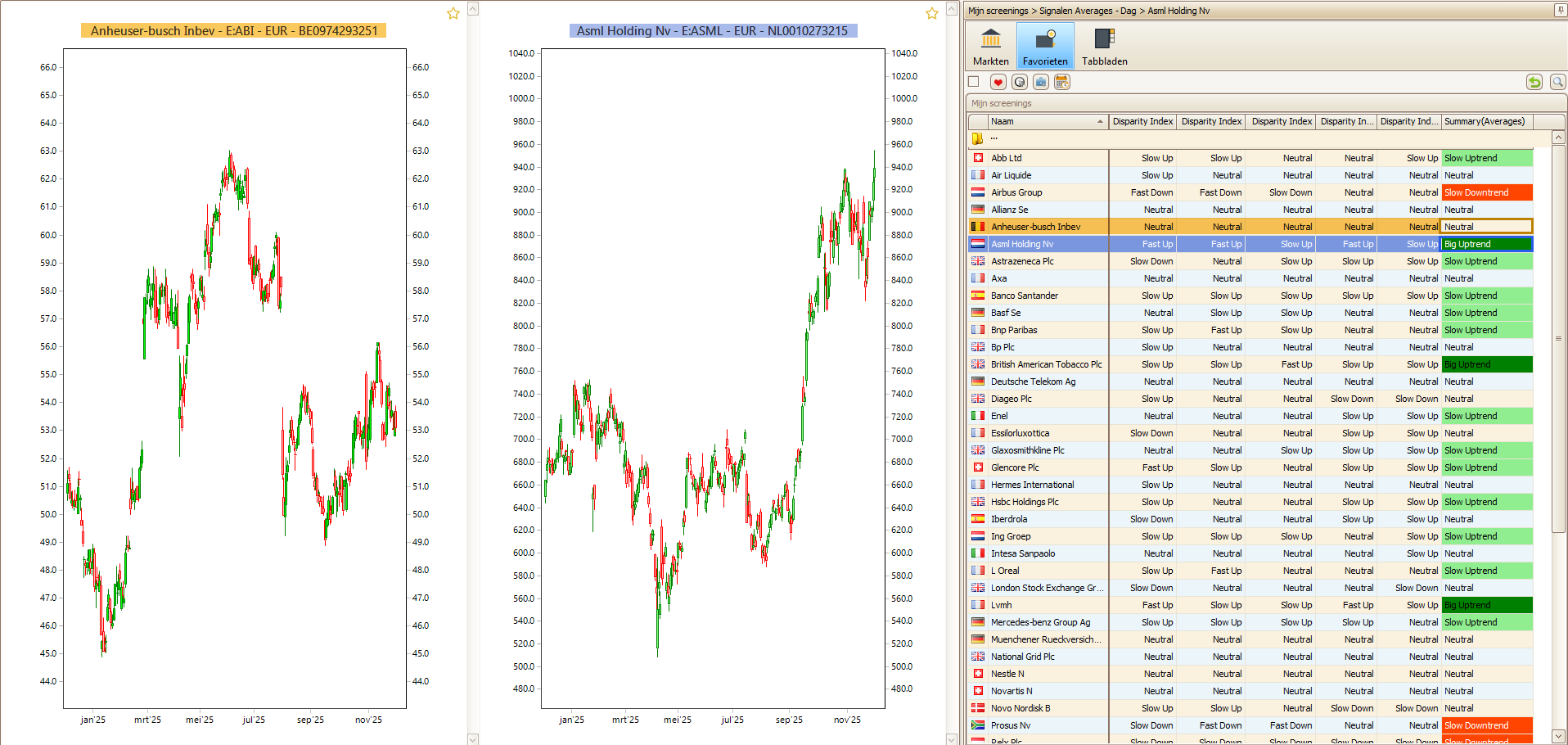Viewport: 1568px width, 745px height.
Task: Click the calendar schedule icon
Action: (x=1061, y=82)
